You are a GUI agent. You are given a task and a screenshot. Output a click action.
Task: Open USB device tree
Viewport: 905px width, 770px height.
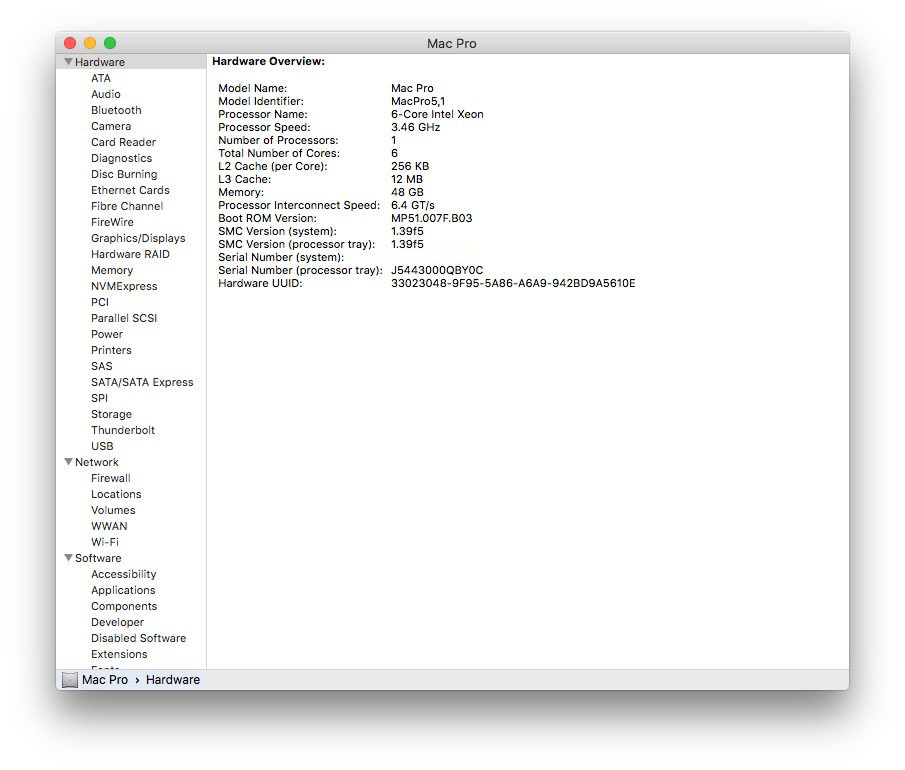click(102, 446)
